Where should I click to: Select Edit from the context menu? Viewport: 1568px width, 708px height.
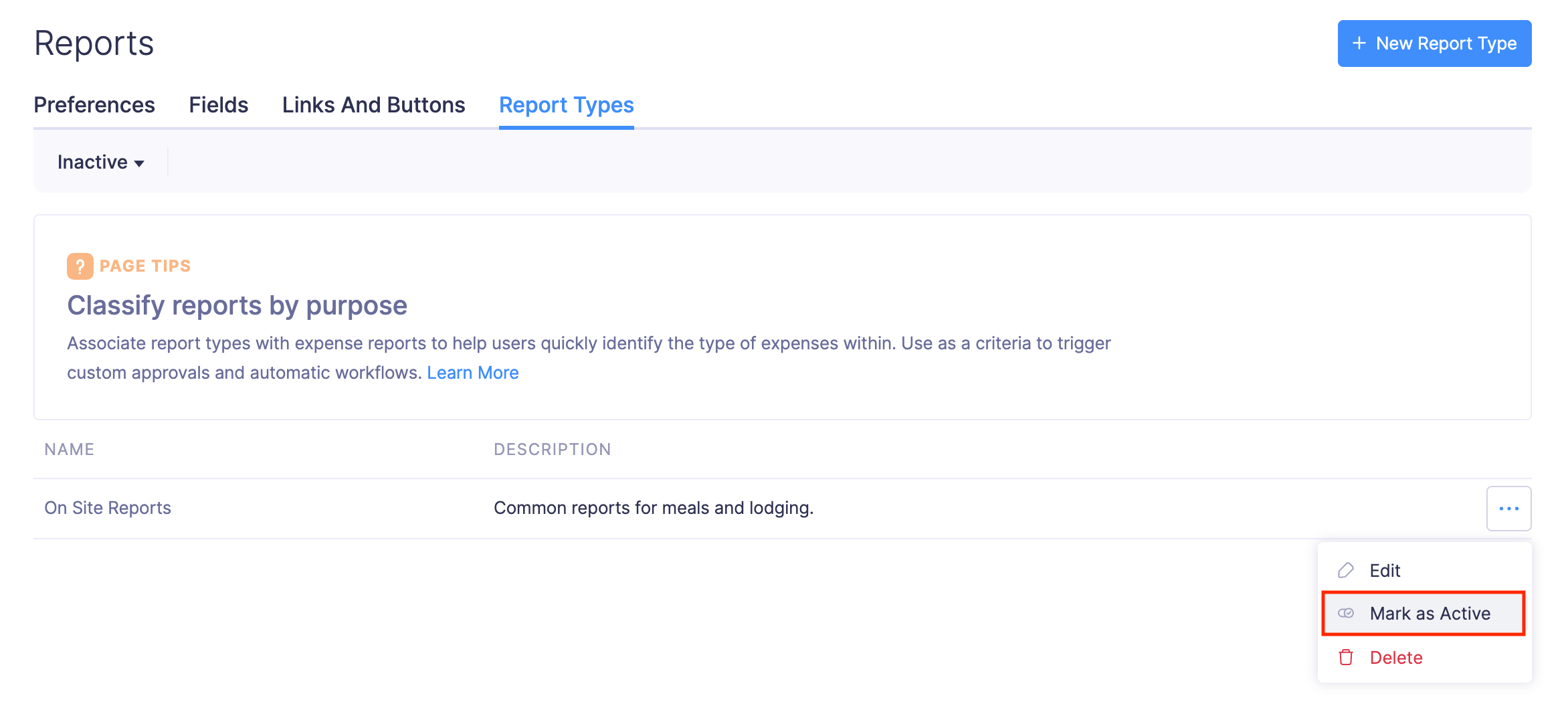1384,570
